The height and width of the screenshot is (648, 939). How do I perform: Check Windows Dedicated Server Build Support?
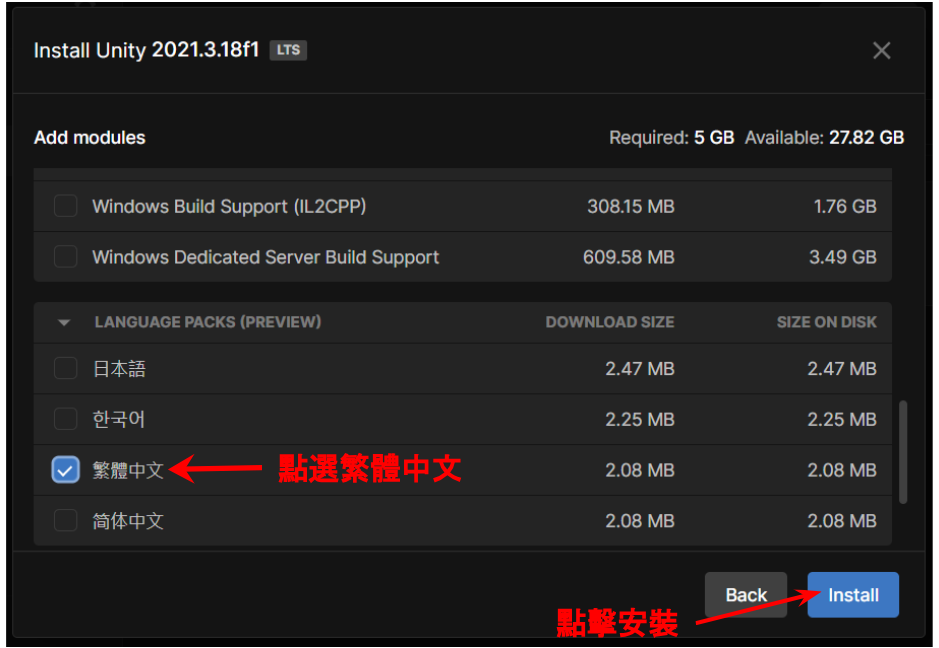65,257
